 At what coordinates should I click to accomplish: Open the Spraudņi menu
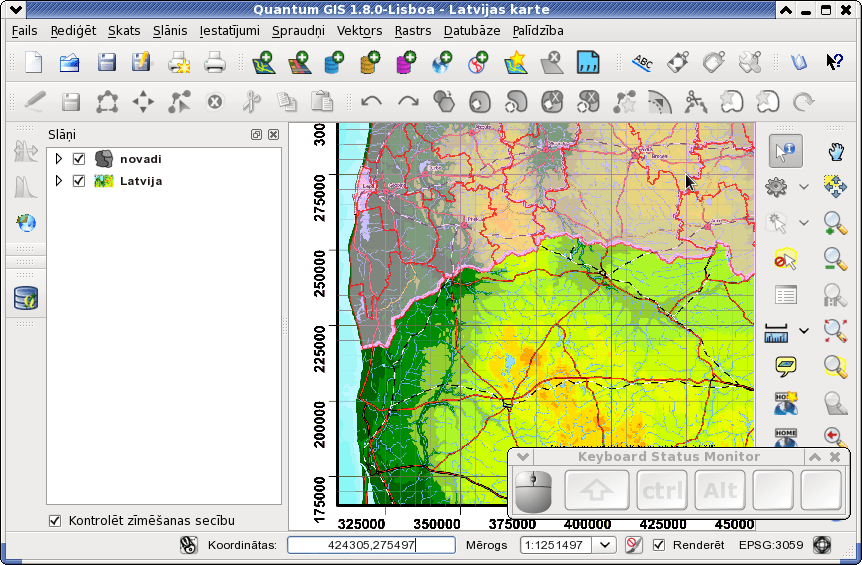tap(299, 31)
